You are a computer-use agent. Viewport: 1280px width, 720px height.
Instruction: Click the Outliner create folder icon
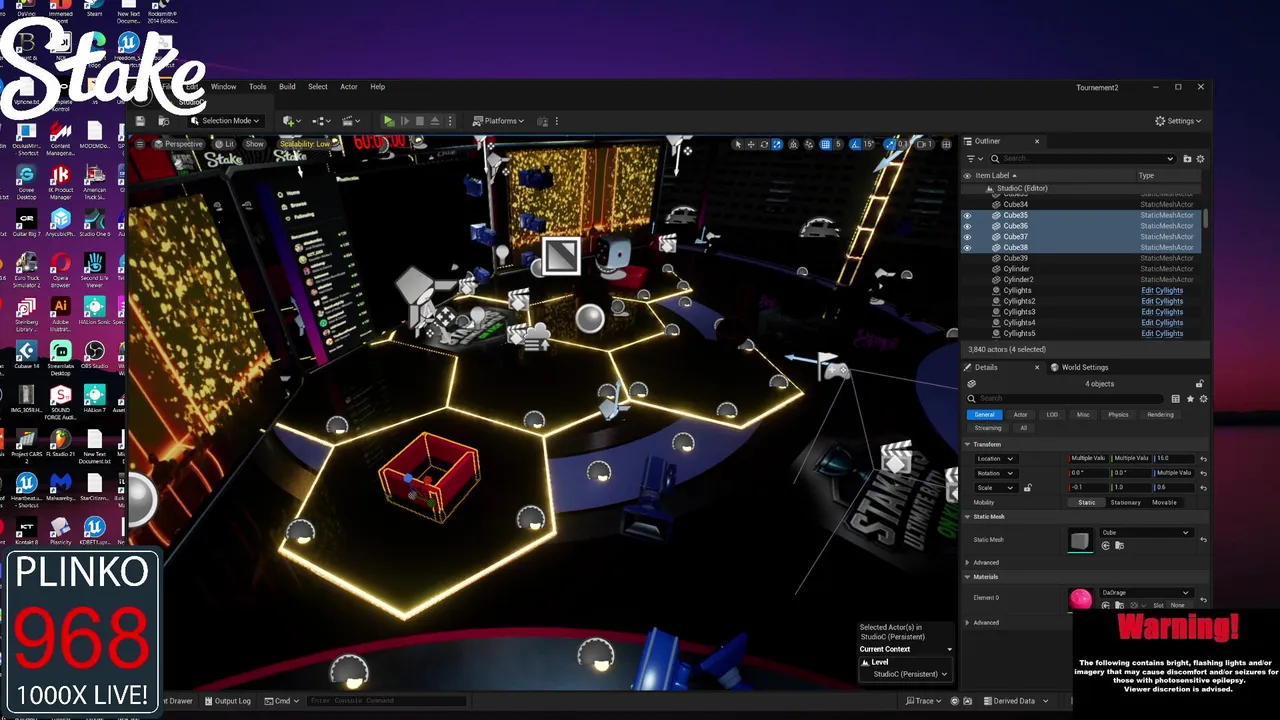click(x=1187, y=159)
